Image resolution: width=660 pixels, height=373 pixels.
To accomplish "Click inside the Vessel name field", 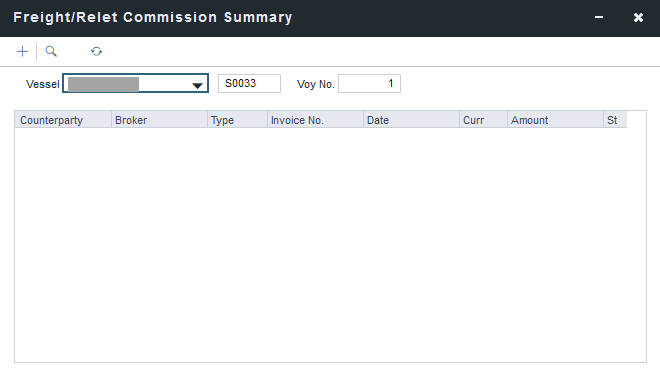I will tap(126, 84).
